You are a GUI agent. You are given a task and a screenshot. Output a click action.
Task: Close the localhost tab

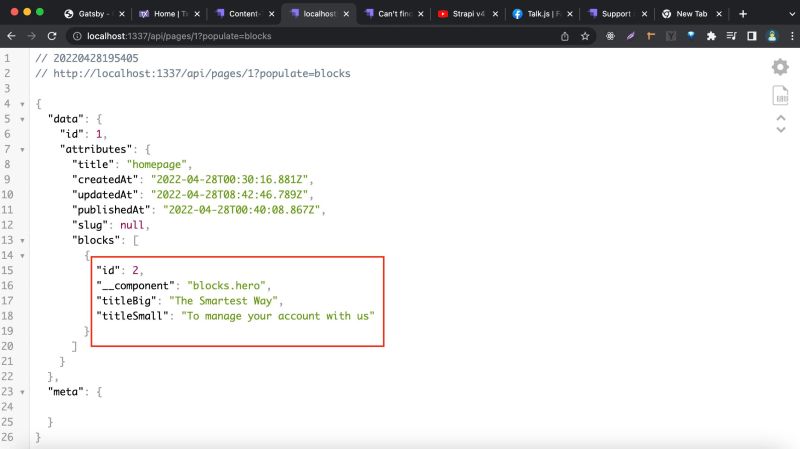point(346,14)
